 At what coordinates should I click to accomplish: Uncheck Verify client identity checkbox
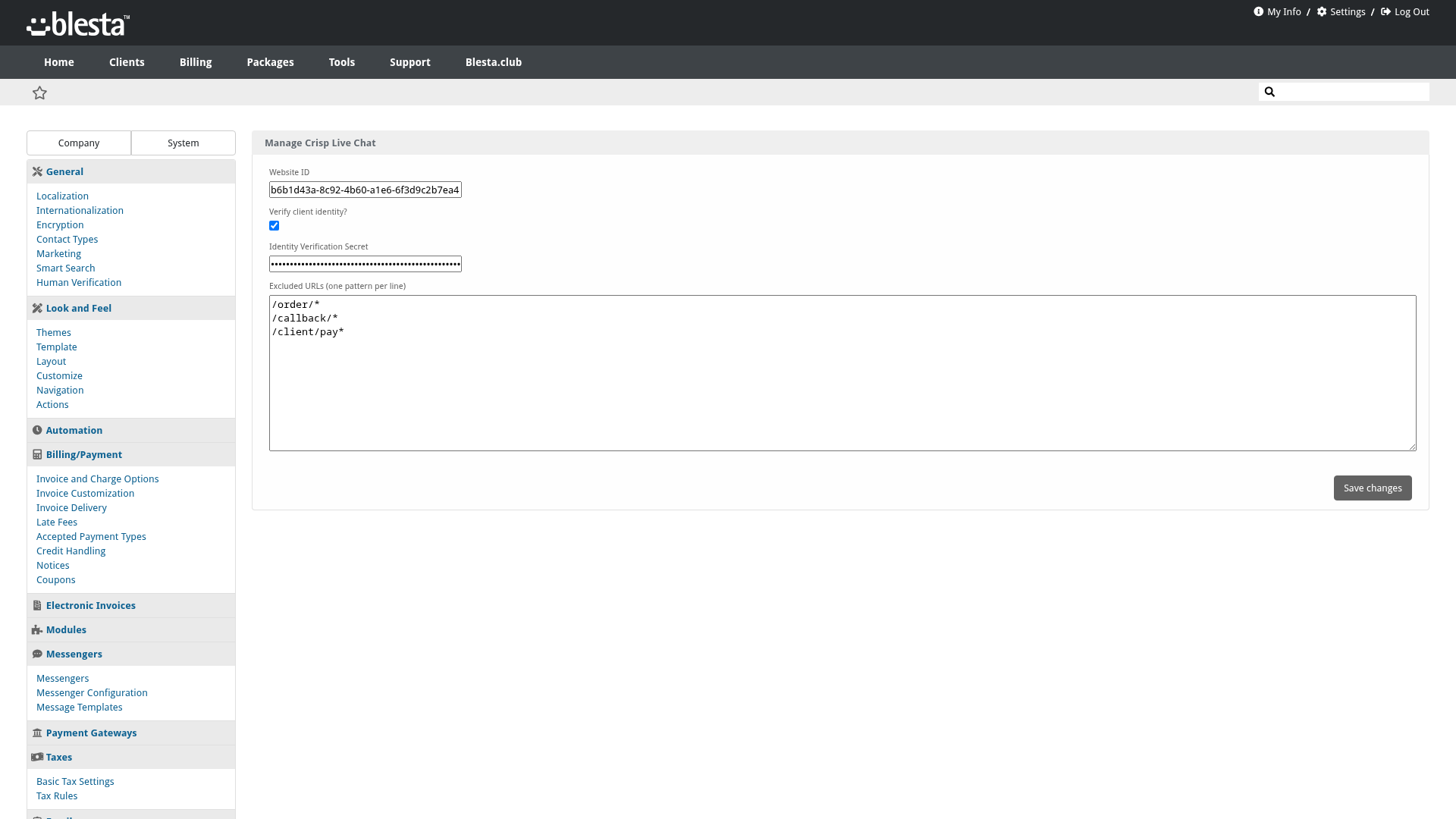pos(275,226)
